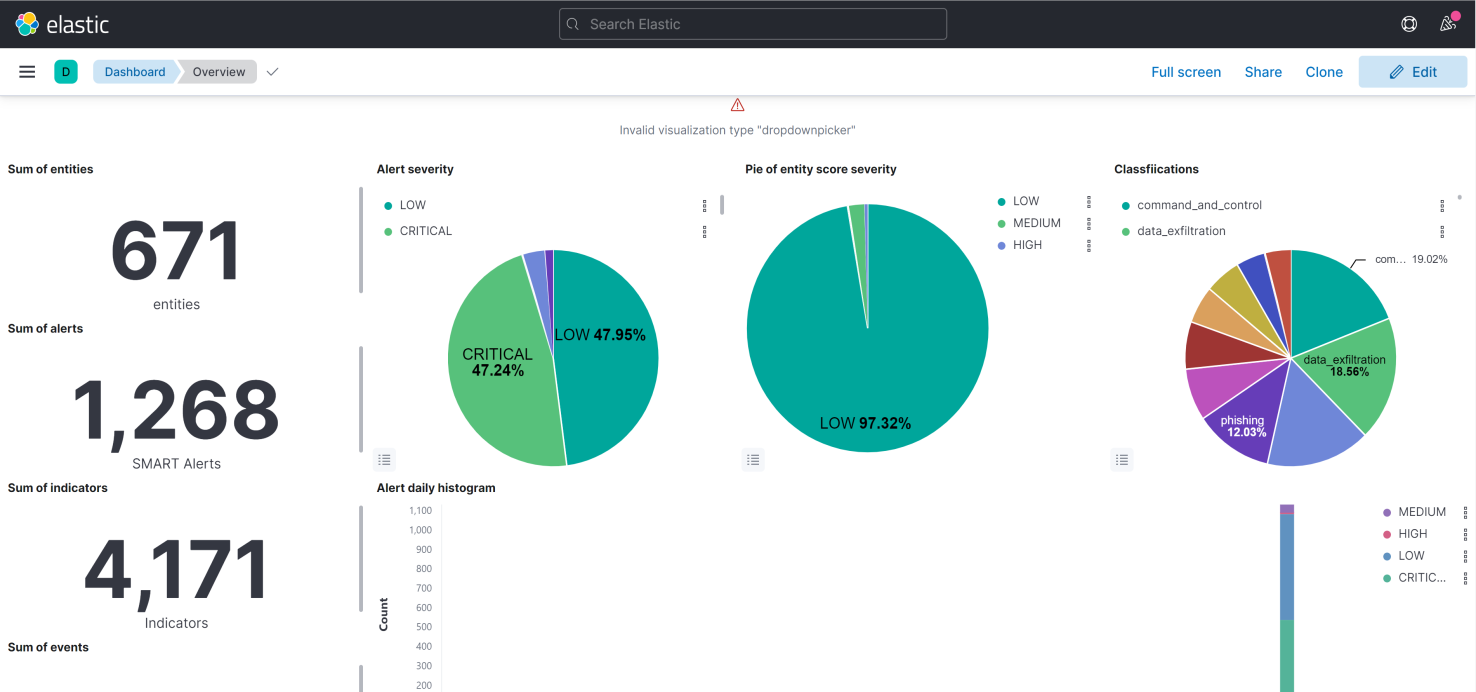
Task: Open options for MEDIUM in entity score legend
Action: pos(1089,223)
